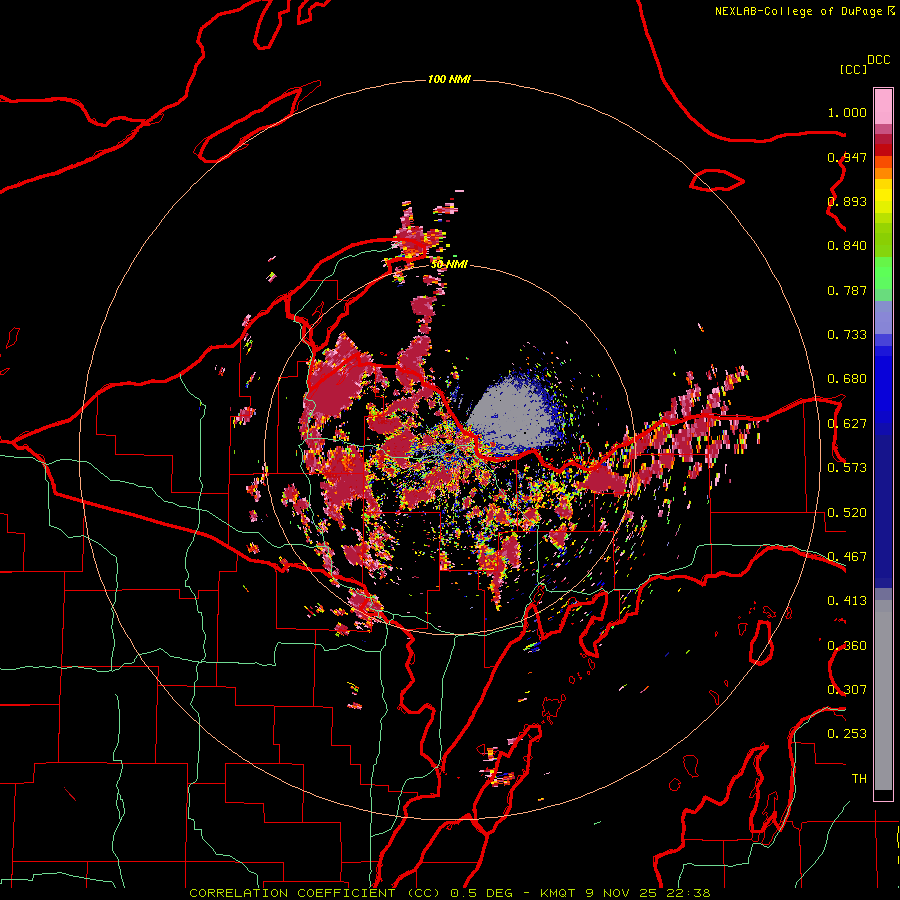Click the 0.573 color scale value
Image resolution: width=900 pixels, height=900 pixels.
point(847,468)
